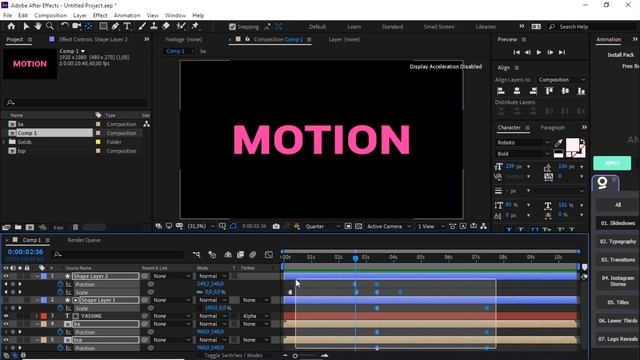Expand the Solids folder in Project
This screenshot has width=640, height=360.
click(4, 142)
